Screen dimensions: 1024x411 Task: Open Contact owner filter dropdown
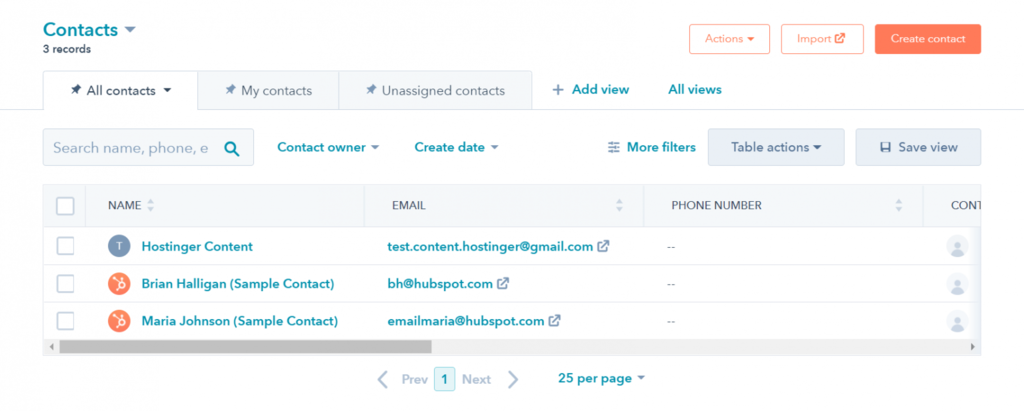click(x=328, y=147)
